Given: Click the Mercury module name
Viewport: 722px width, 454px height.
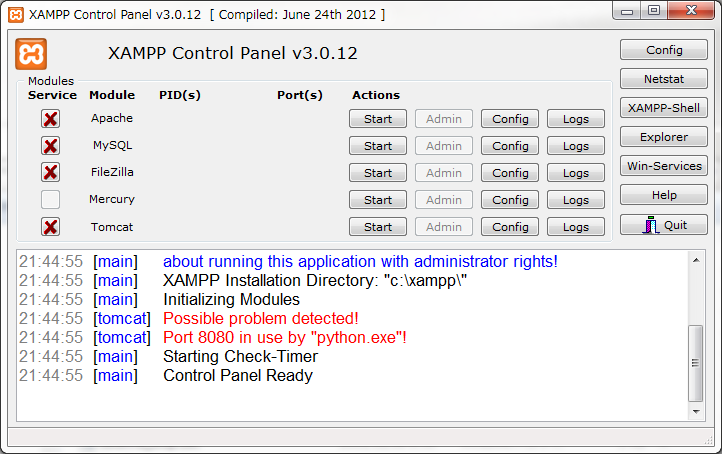Looking at the screenshot, I should point(112,199).
